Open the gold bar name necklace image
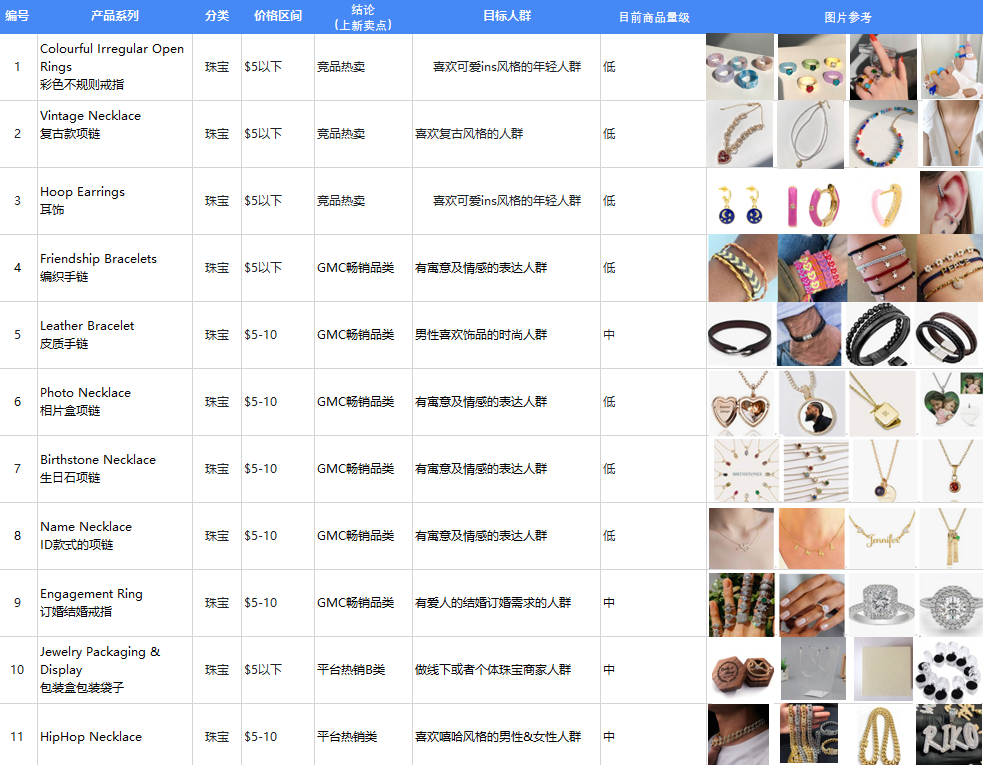Viewport: 983px width, 765px height. pyautogui.click(x=951, y=537)
